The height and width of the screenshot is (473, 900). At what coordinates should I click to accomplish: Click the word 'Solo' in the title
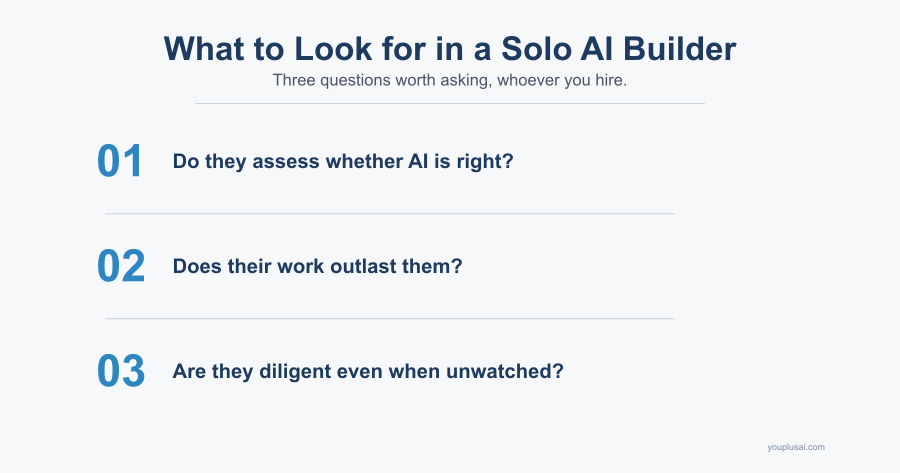pyautogui.click(x=536, y=49)
